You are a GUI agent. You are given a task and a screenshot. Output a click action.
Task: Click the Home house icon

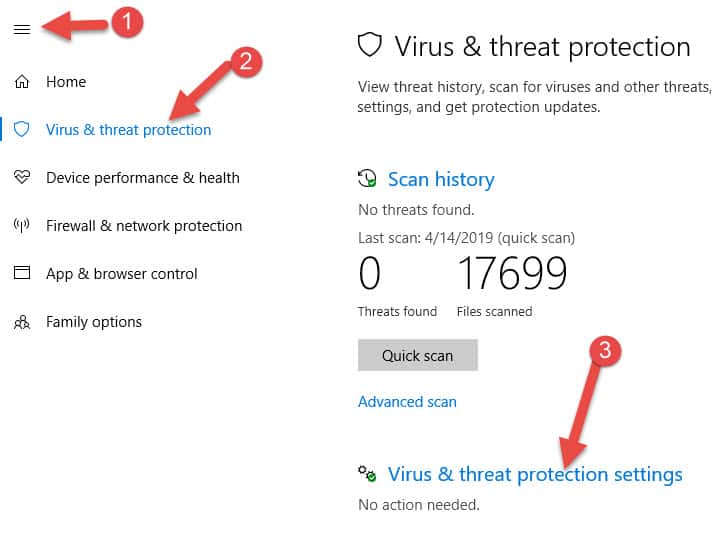pos(21,81)
